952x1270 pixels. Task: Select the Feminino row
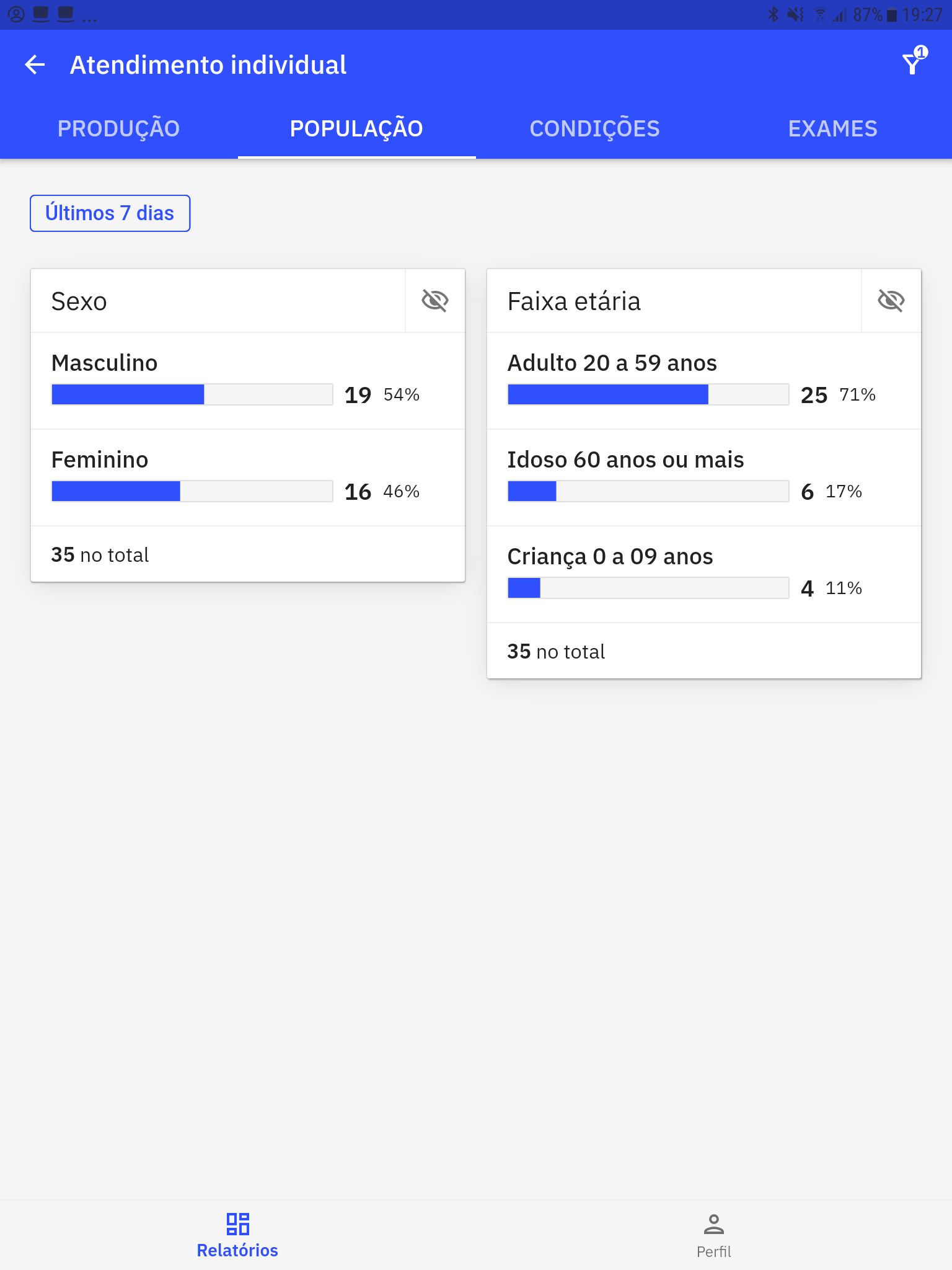click(248, 477)
